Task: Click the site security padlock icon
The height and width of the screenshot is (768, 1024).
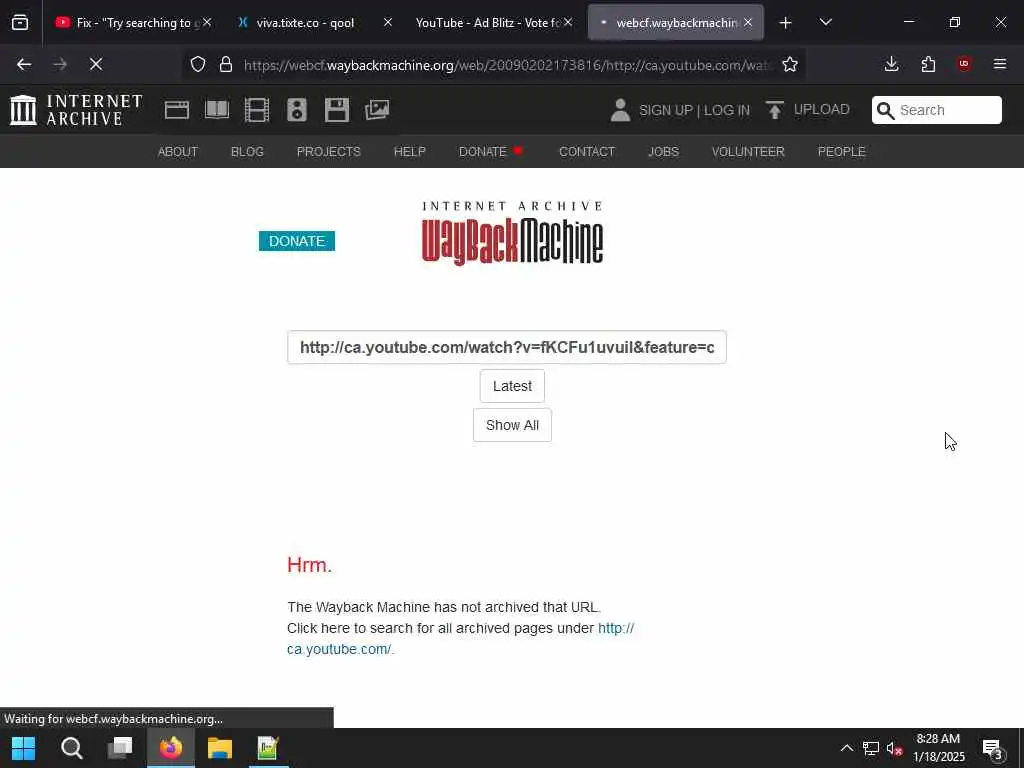Action: pyautogui.click(x=226, y=64)
